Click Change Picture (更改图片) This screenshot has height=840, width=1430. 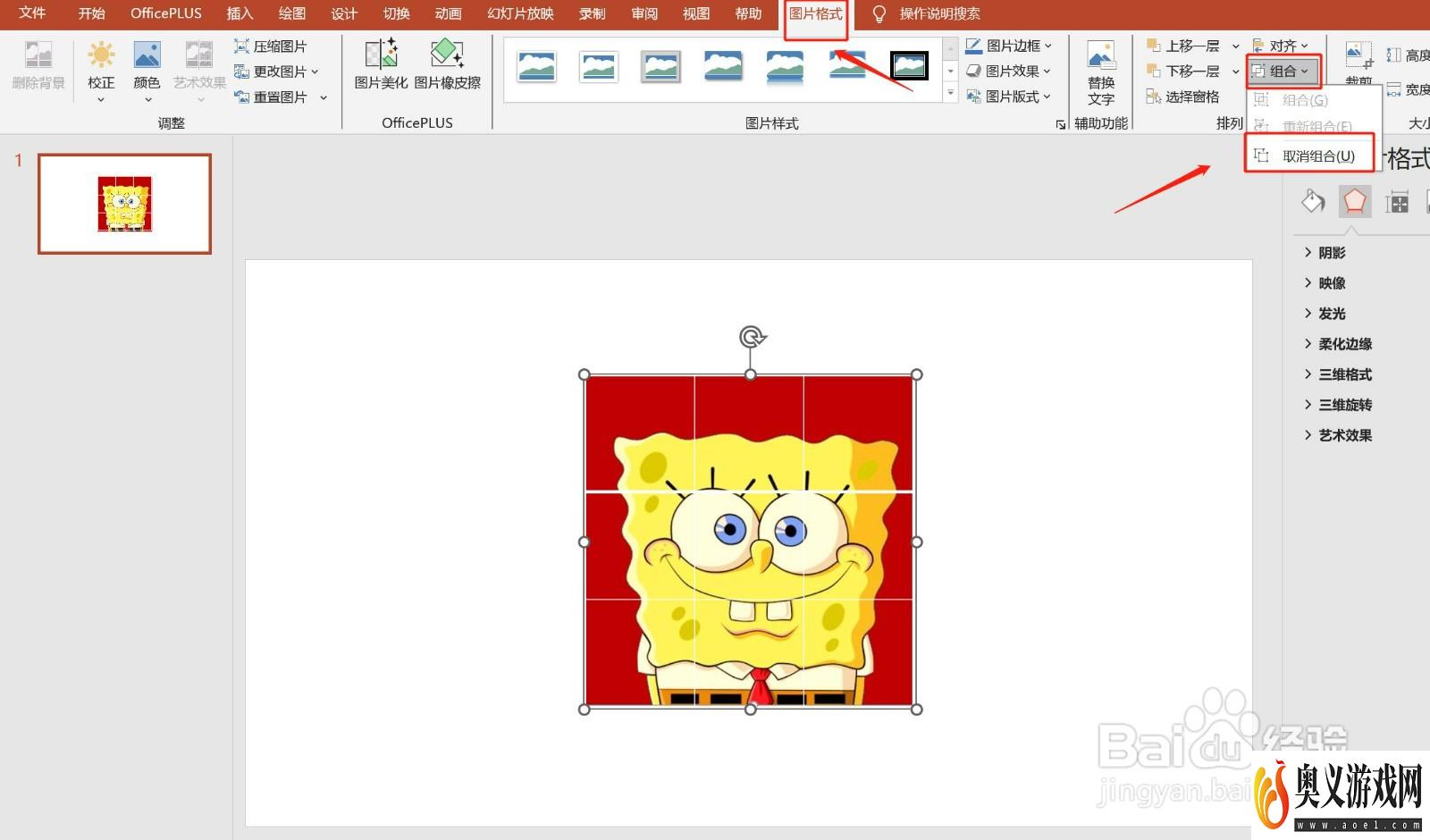tap(276, 71)
